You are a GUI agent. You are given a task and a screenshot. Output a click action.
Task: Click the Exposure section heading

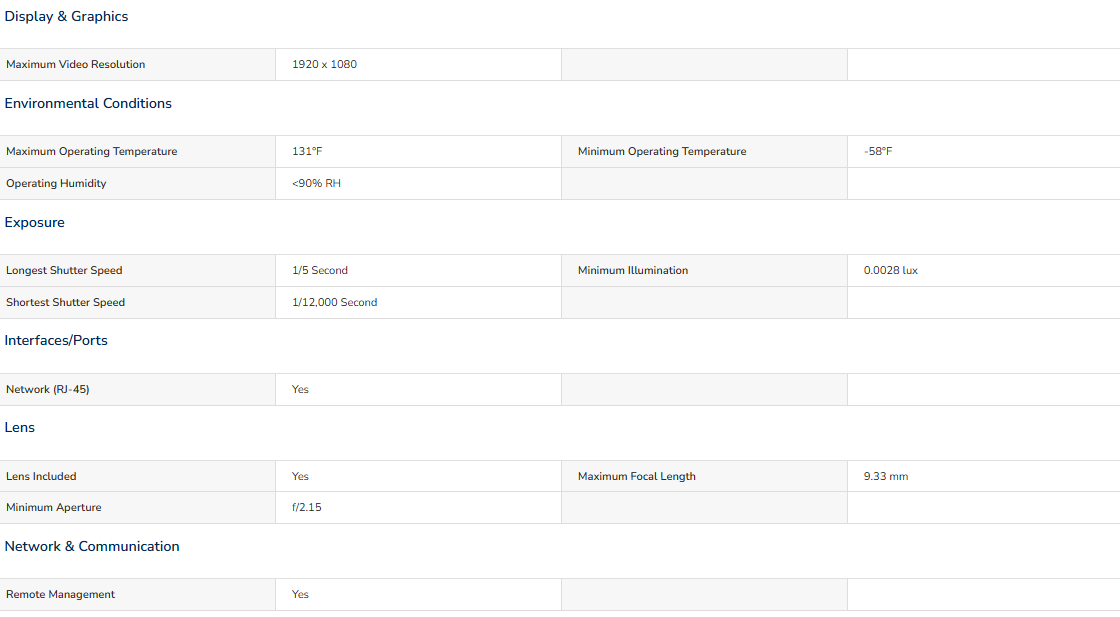(35, 223)
